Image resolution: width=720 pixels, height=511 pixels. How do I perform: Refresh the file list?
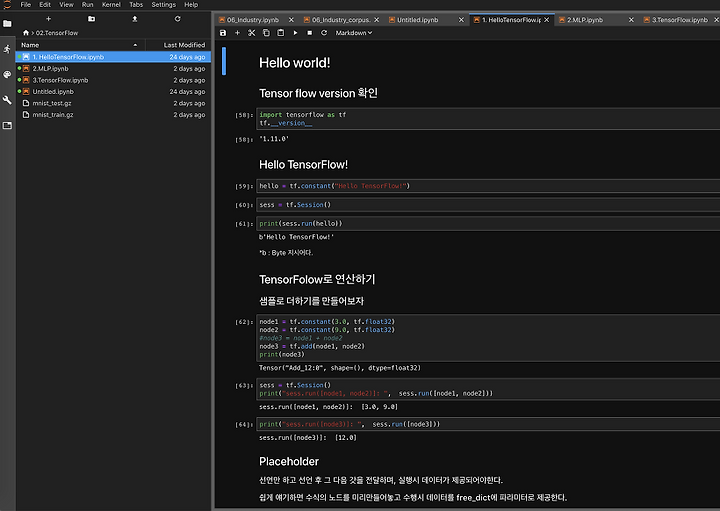point(178,19)
